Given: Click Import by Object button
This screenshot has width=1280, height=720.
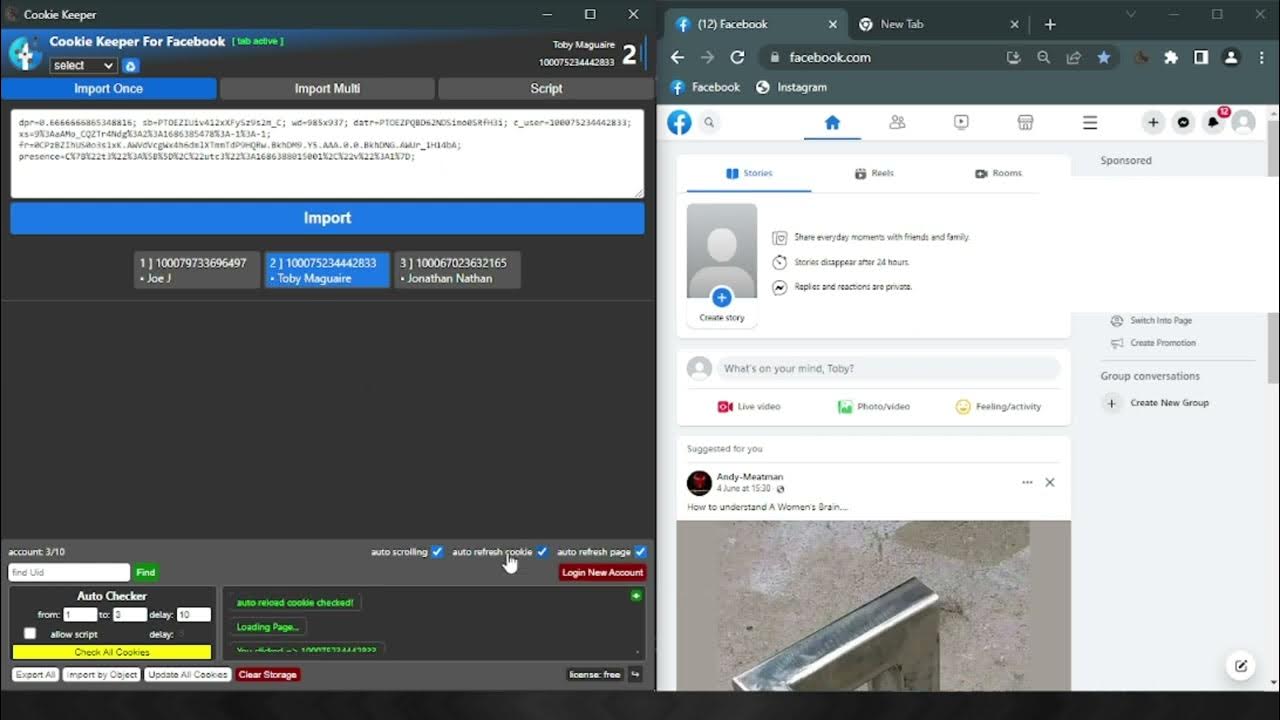Looking at the screenshot, I should click(102, 675).
